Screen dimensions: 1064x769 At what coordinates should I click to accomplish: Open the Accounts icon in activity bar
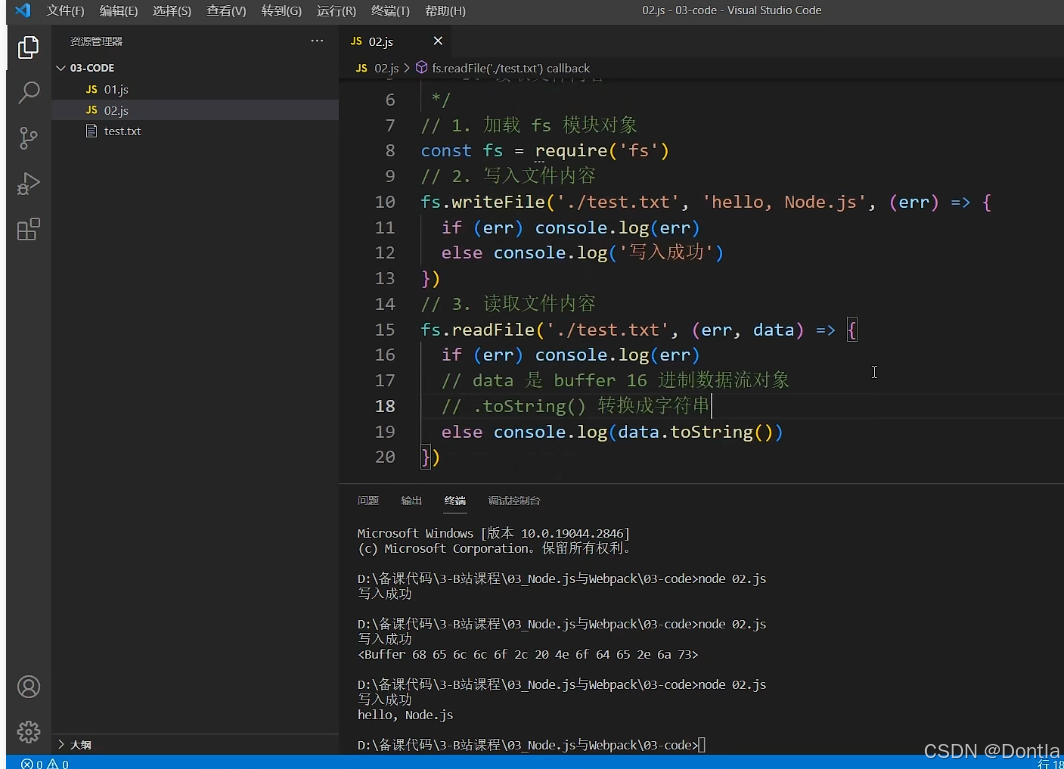(28, 687)
